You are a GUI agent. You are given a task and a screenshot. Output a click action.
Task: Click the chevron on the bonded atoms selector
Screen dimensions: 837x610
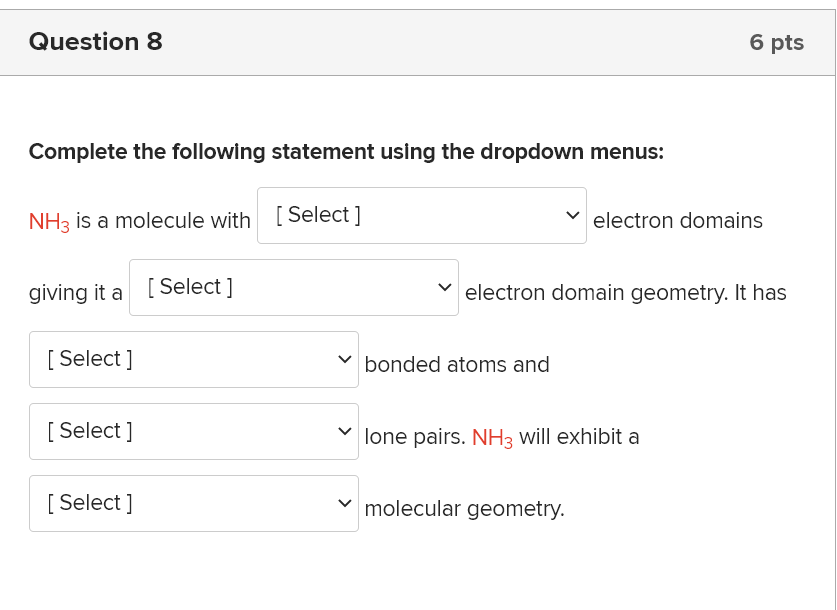pos(344,358)
